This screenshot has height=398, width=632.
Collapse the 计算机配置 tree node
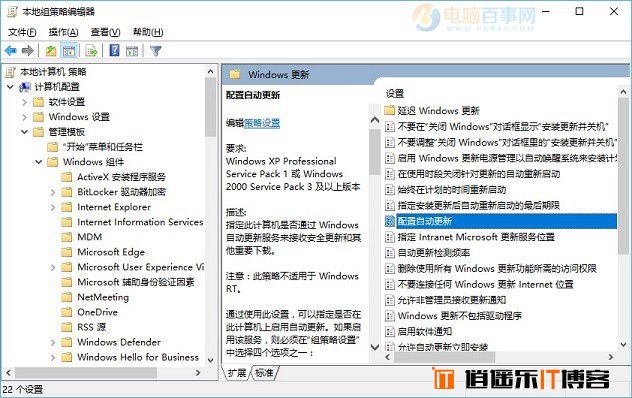[x=10, y=87]
